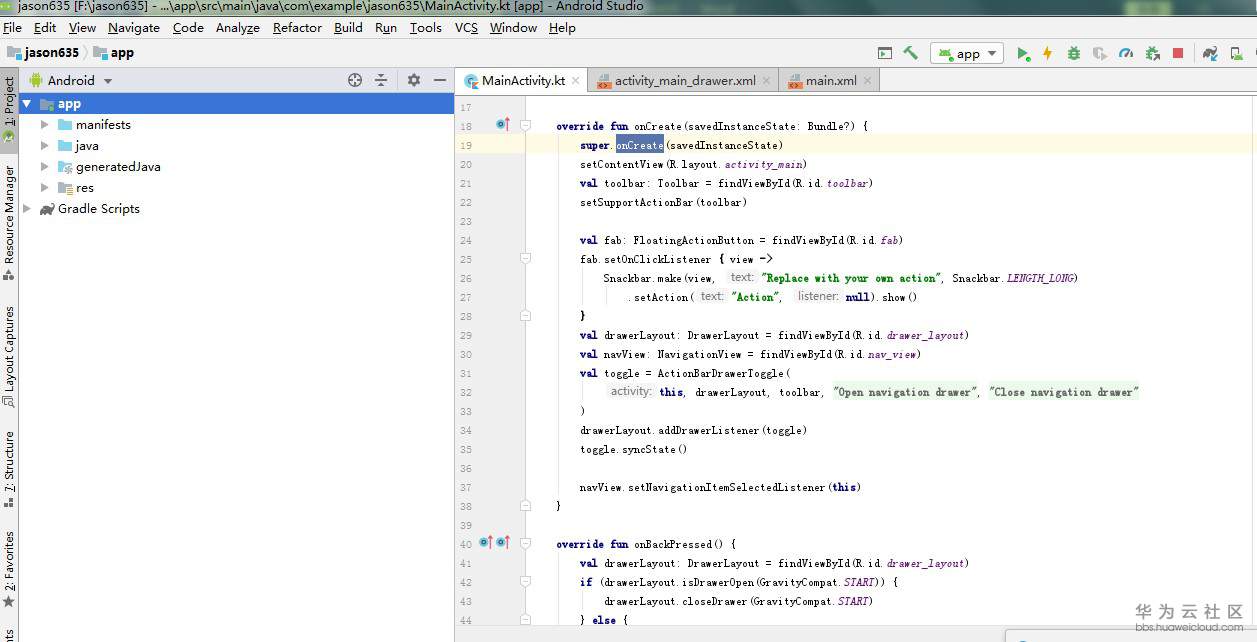The height and width of the screenshot is (642, 1257).
Task: Open Project panel settings gear
Action: (414, 80)
